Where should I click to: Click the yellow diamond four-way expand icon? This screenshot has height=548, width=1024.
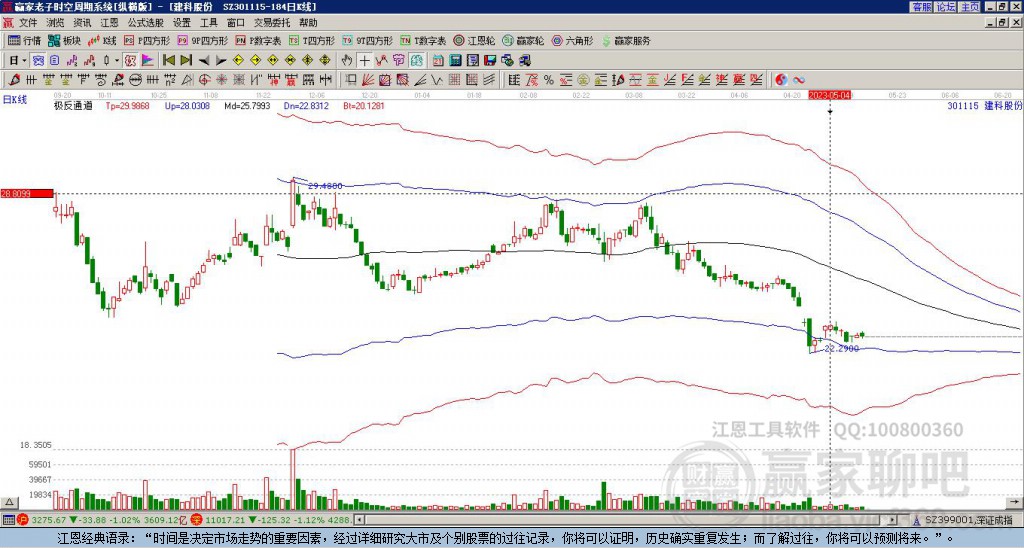coord(325,61)
